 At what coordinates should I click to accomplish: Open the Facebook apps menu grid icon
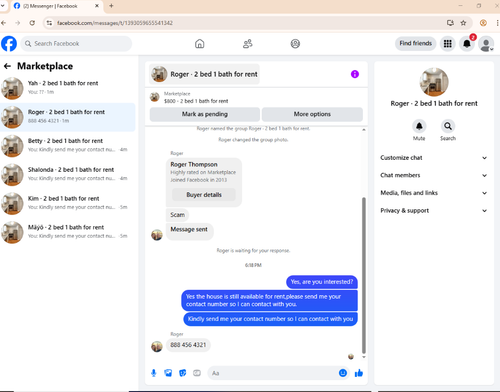coord(447,44)
